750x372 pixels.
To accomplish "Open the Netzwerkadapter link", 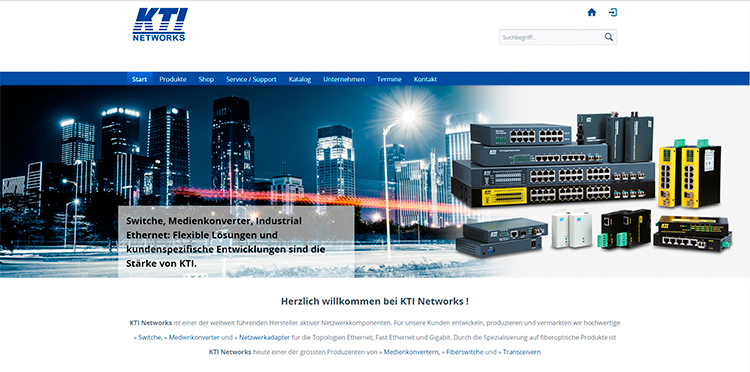I will pyautogui.click(x=265, y=337).
